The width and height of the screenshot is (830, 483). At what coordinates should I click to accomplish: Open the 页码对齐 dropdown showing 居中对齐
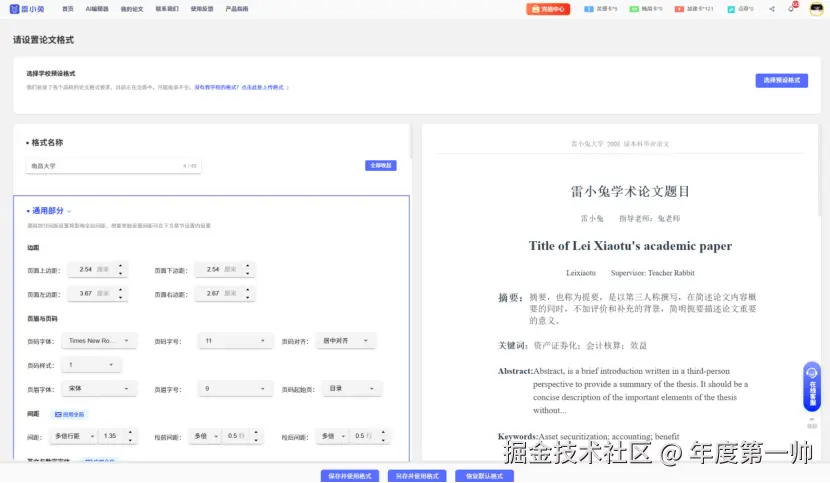pos(346,341)
